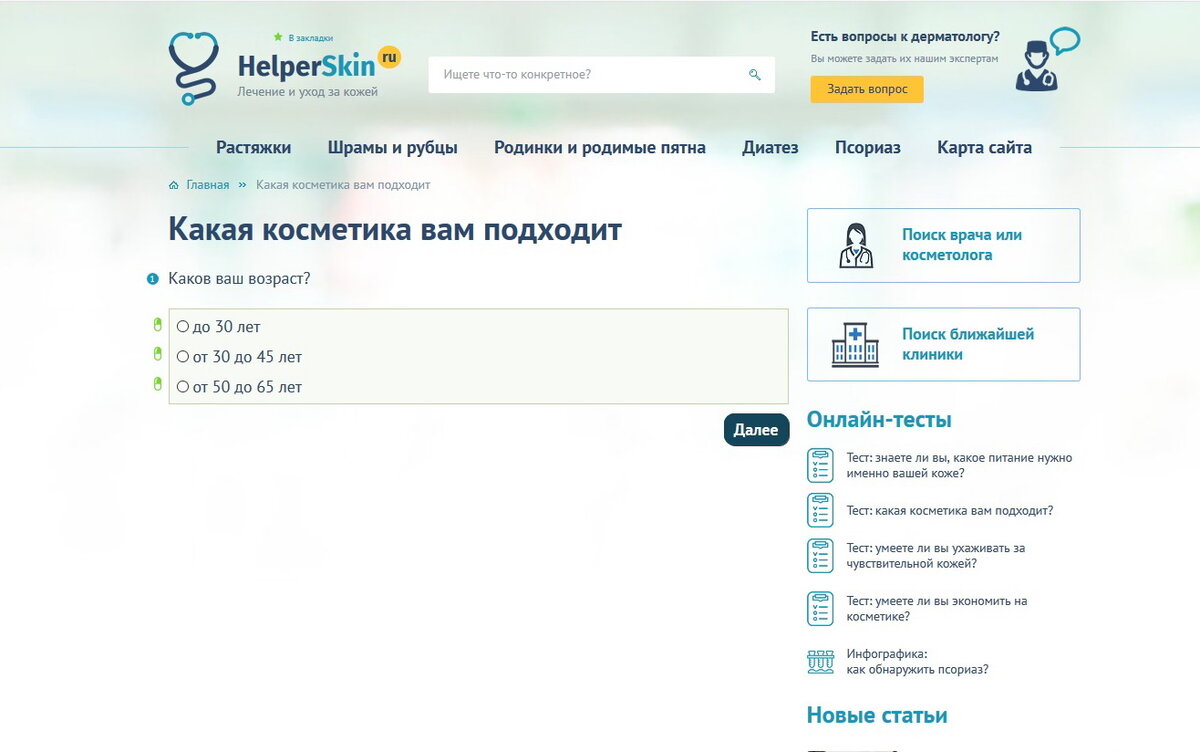The height and width of the screenshot is (752, 1200).
Task: Click the female doctor search icon
Action: click(x=855, y=246)
